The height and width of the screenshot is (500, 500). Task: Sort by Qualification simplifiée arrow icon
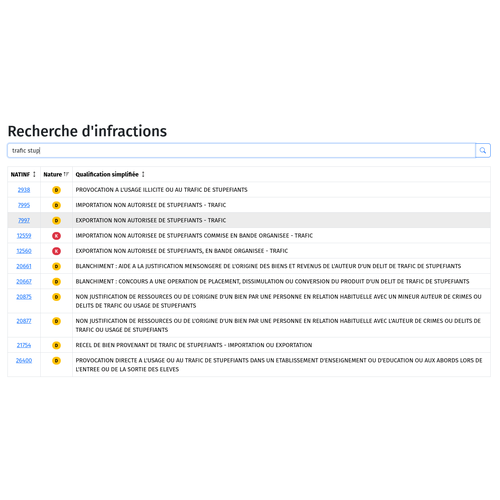143,174
